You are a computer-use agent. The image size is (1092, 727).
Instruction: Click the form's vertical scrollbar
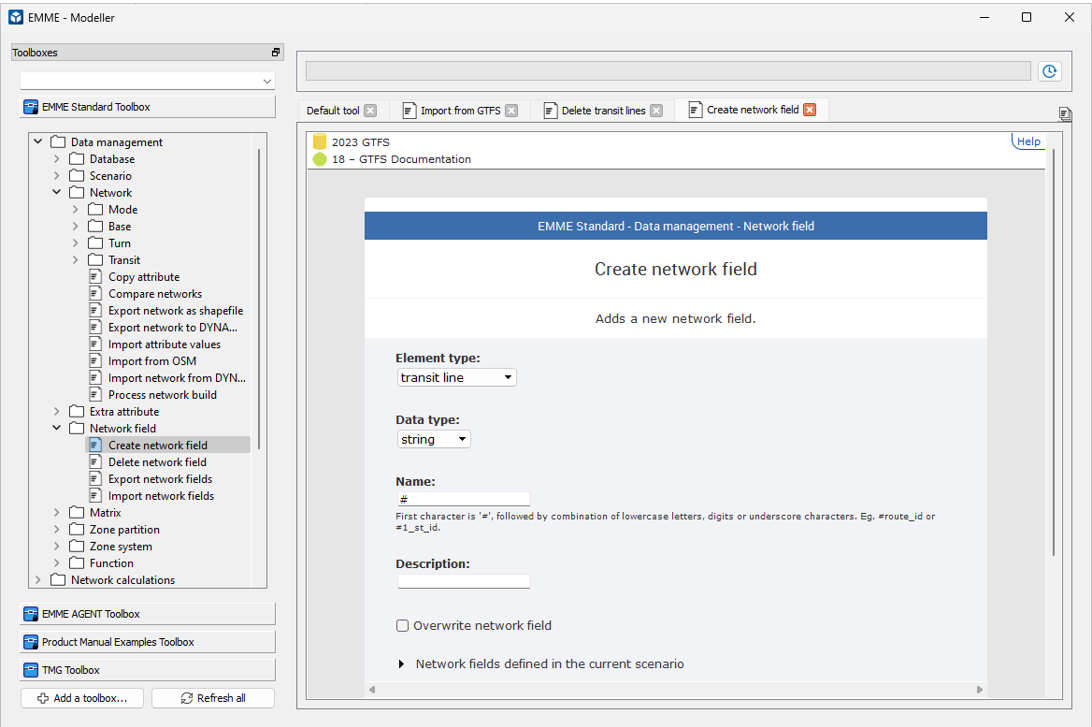point(1054,352)
